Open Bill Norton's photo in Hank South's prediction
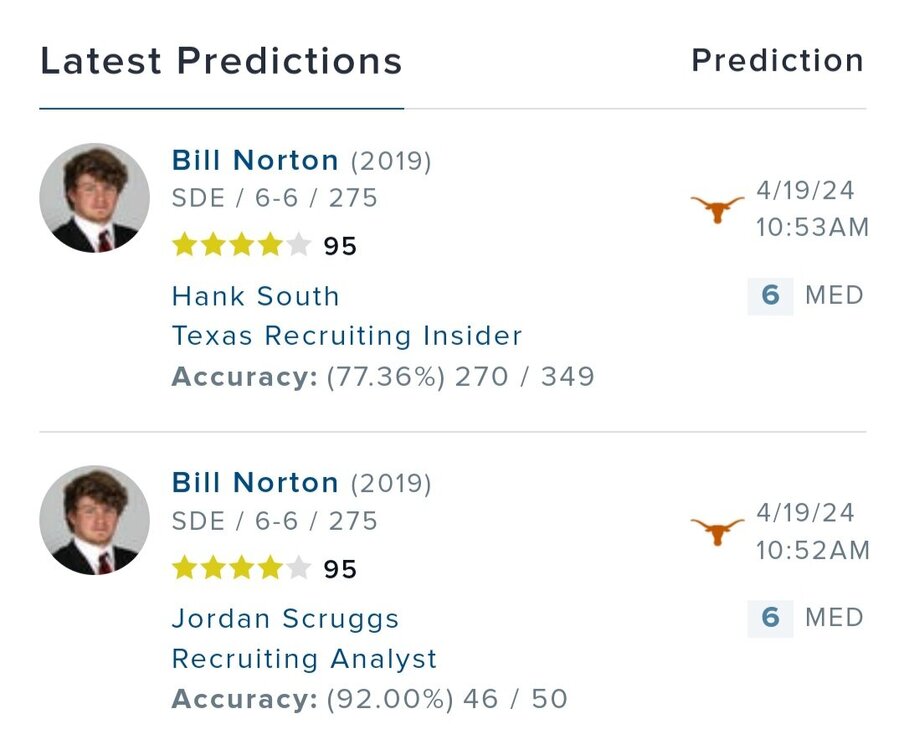The image size is (904, 750). 94,198
